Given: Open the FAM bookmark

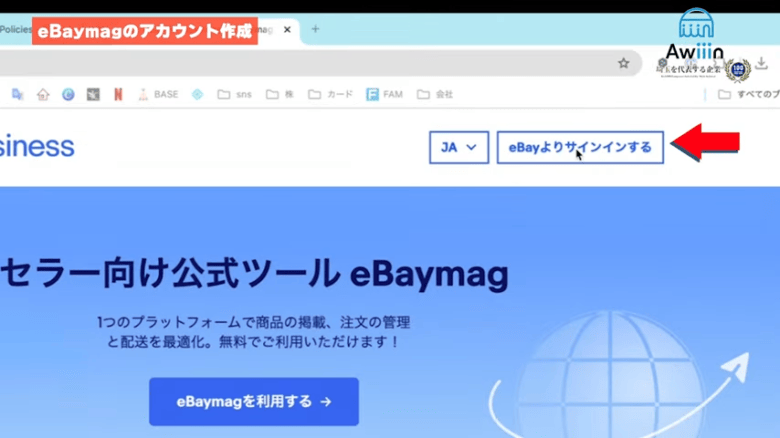Looking at the screenshot, I should tap(384, 95).
